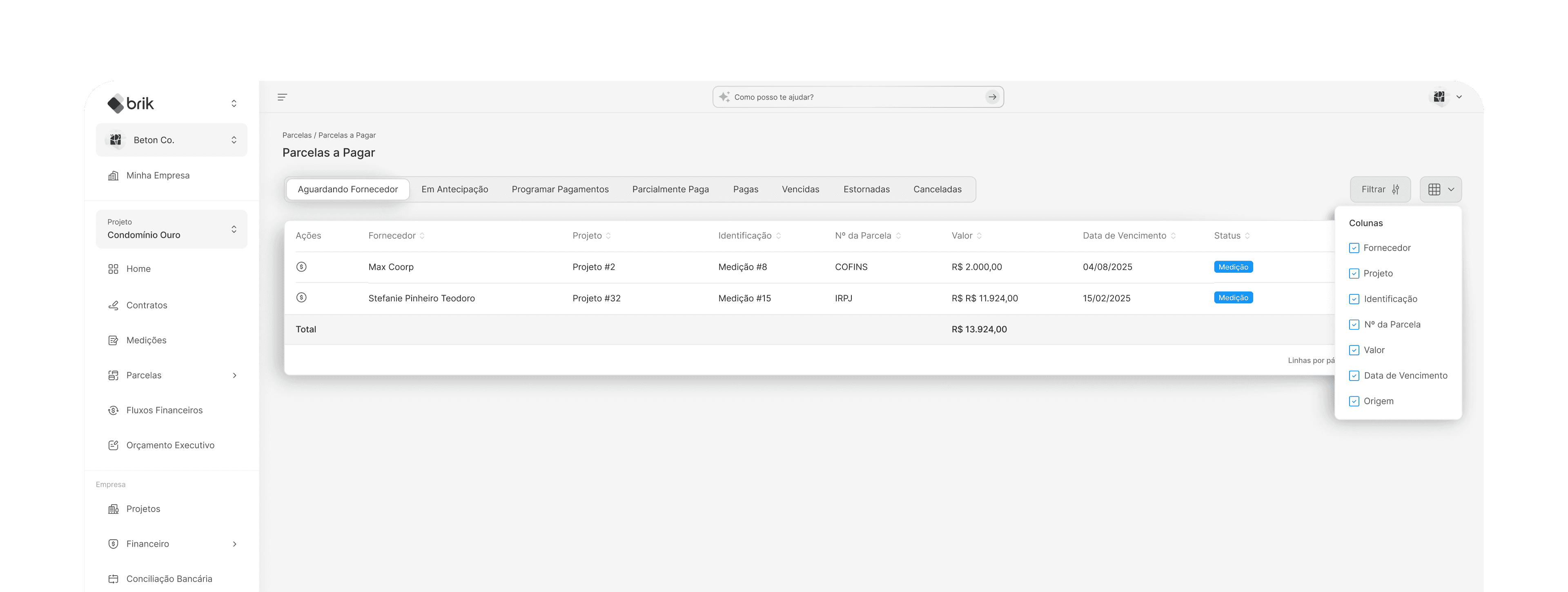This screenshot has width=1568, height=592.
Task: Open Contratos from the sidebar
Action: pos(146,305)
